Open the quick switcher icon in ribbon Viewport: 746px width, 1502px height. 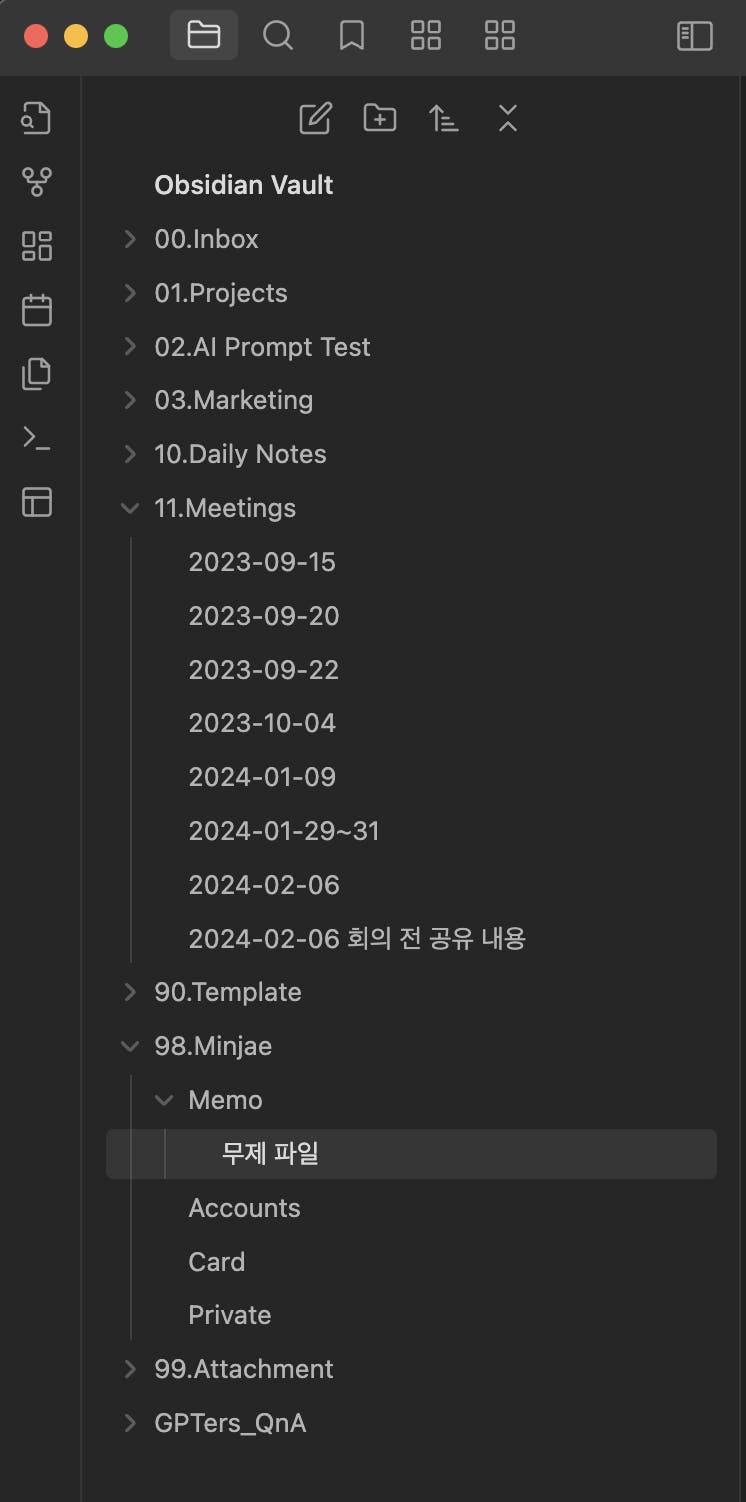point(36,118)
